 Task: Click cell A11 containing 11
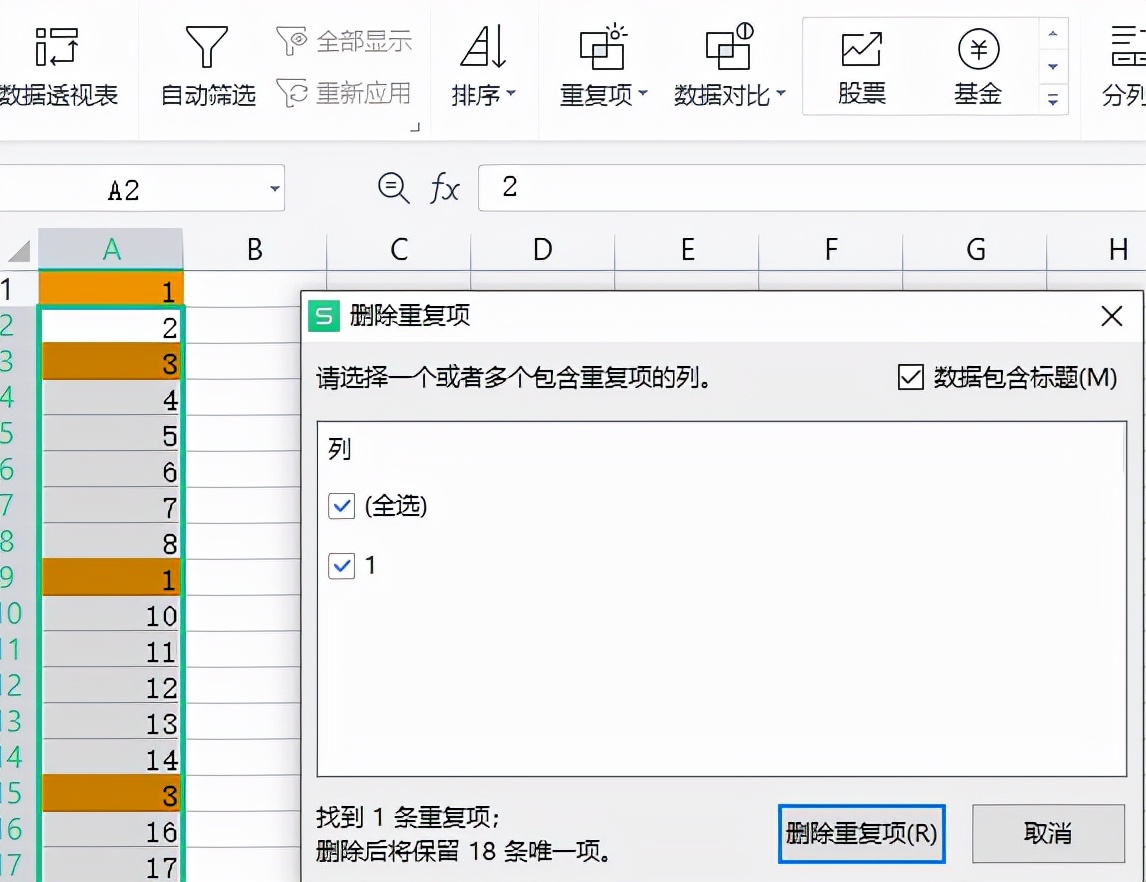[x=110, y=650]
